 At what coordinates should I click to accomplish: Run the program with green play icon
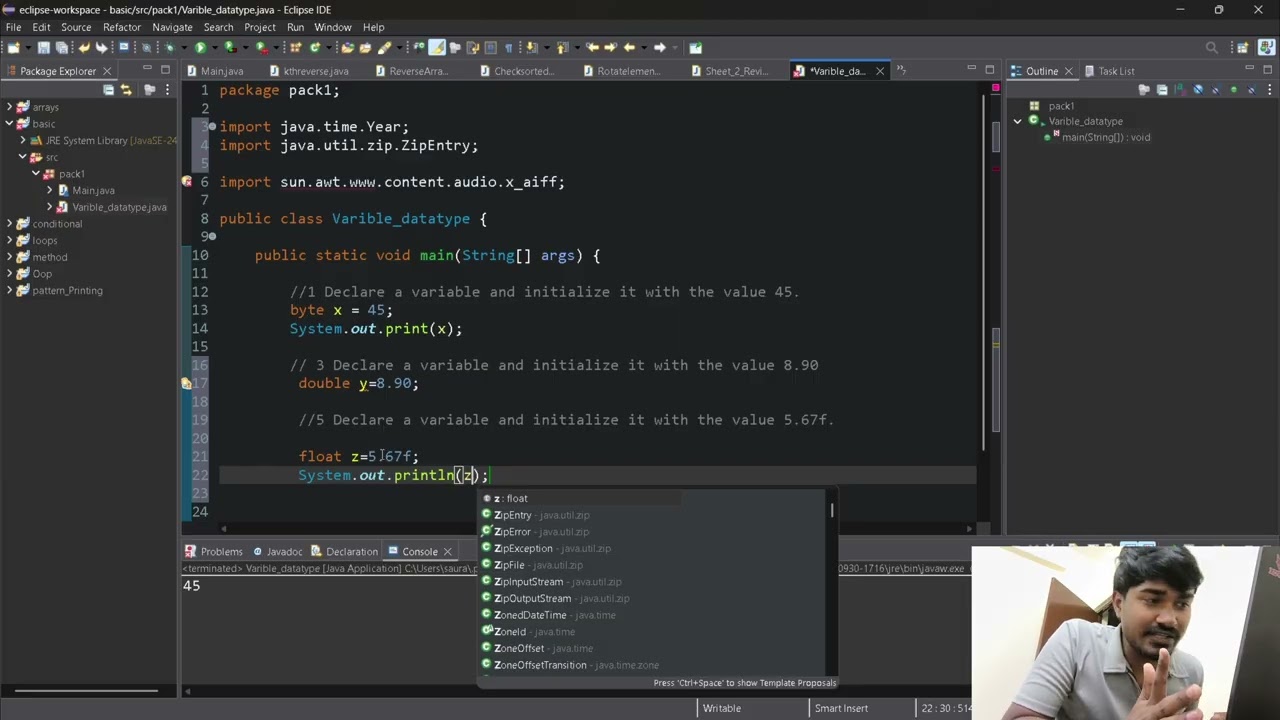(x=201, y=47)
